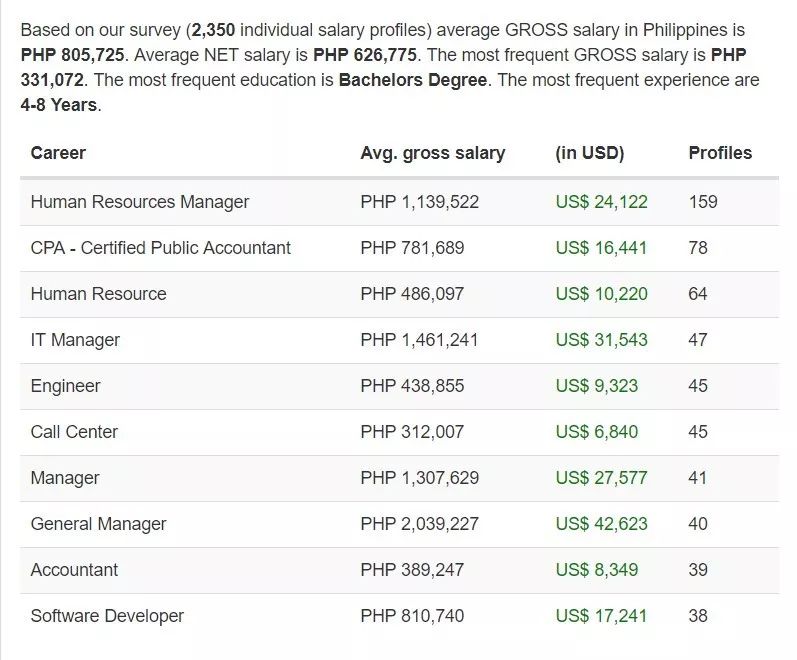
Task: Select the Engineer career entry
Action: pyautogui.click(x=66, y=386)
